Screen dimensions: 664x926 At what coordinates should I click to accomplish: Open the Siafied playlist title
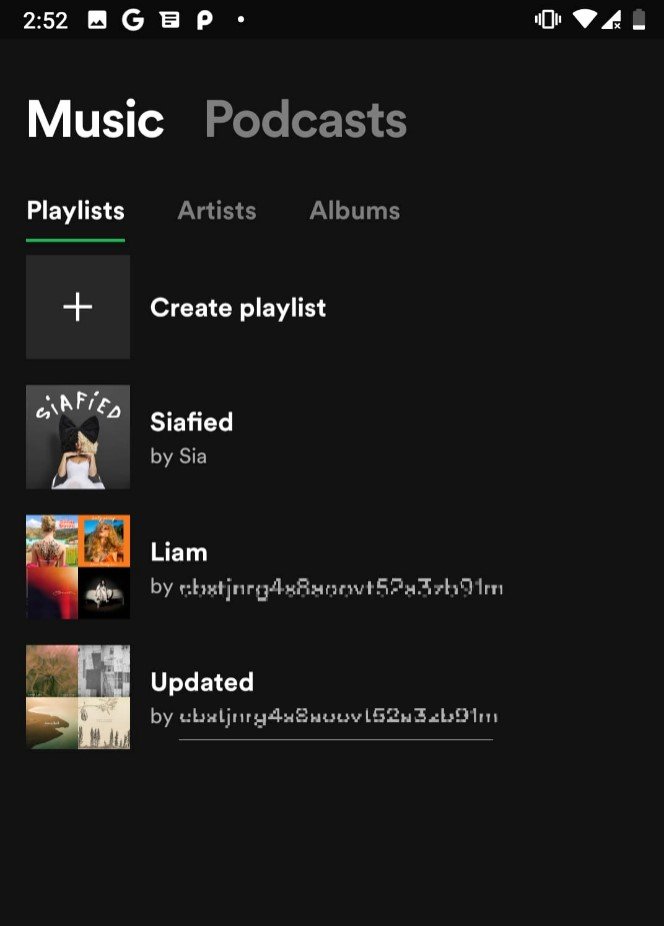coord(191,422)
